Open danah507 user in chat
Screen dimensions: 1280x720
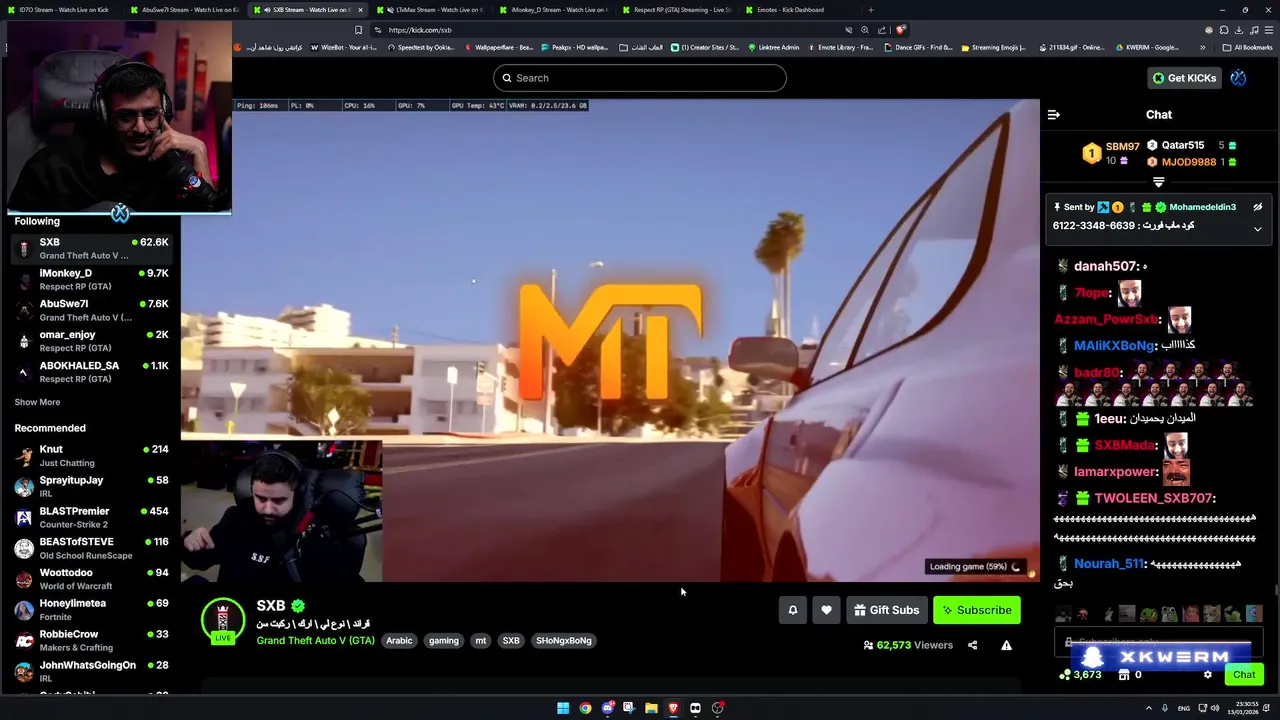point(1106,266)
